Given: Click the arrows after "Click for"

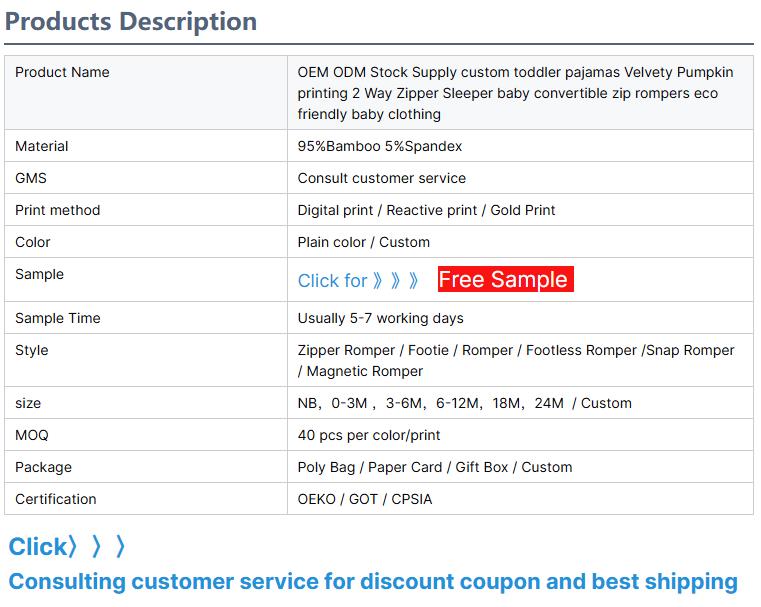Looking at the screenshot, I should coord(395,281).
